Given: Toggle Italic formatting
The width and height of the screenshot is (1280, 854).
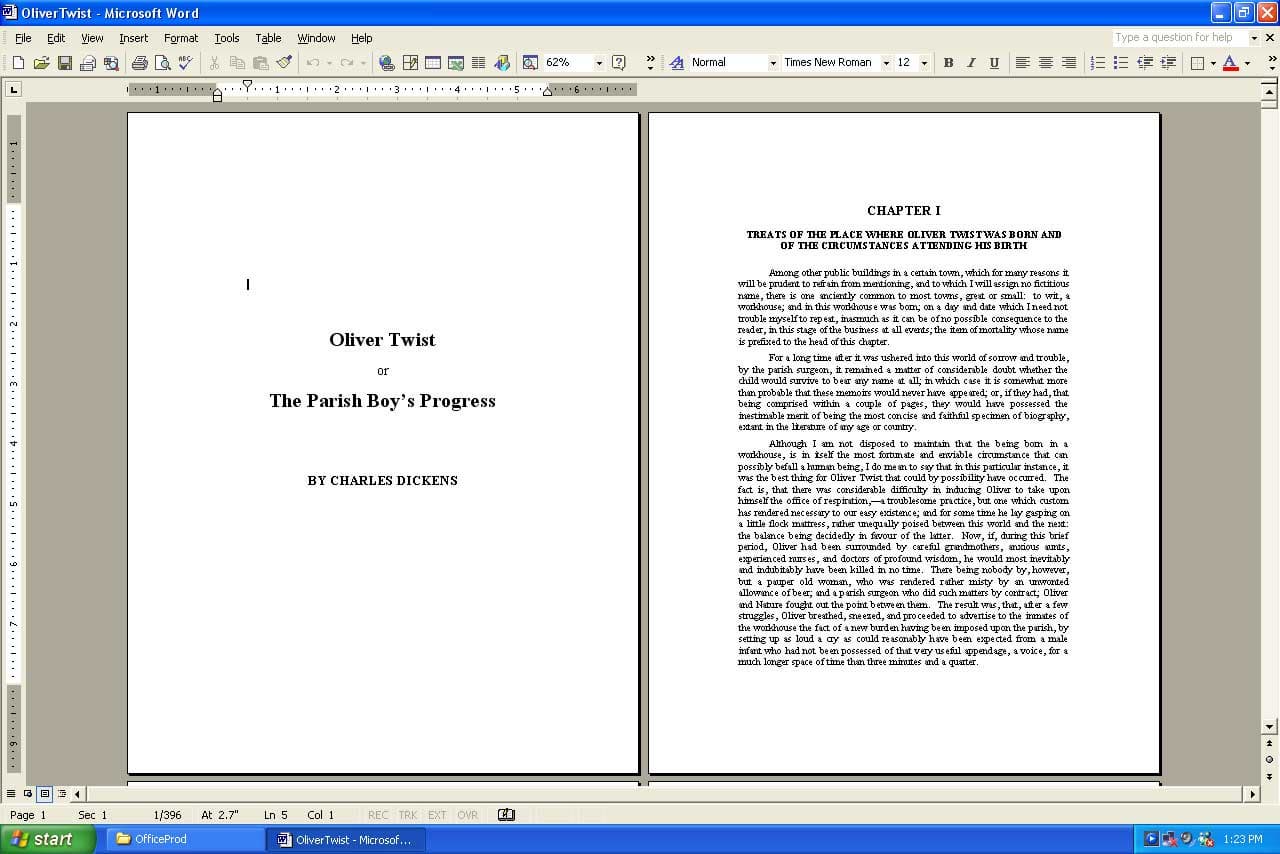Looking at the screenshot, I should click(x=971, y=63).
